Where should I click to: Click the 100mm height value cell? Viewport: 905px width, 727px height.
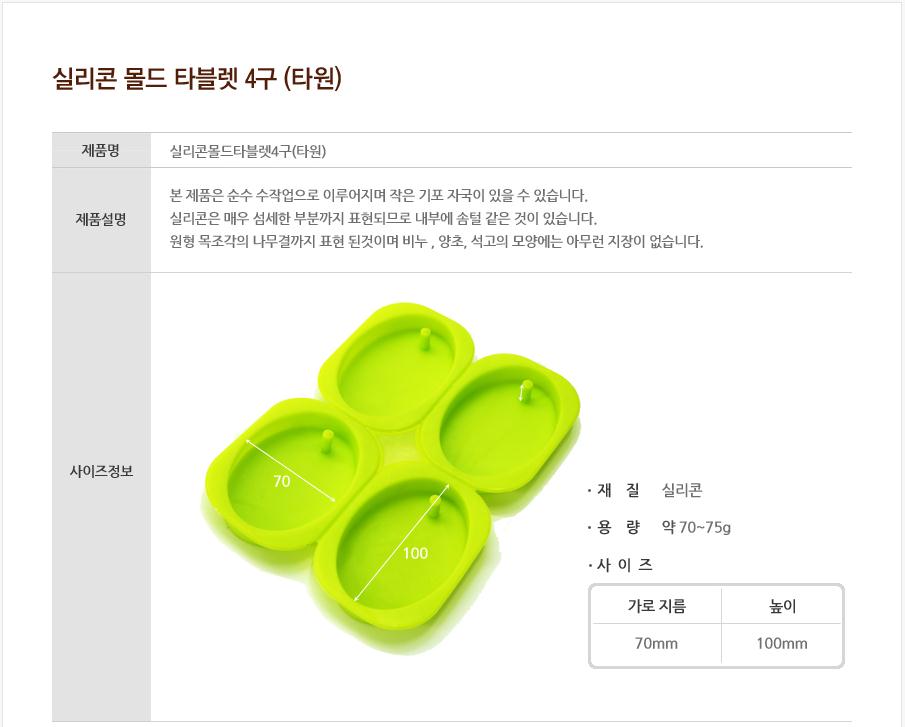(782, 643)
